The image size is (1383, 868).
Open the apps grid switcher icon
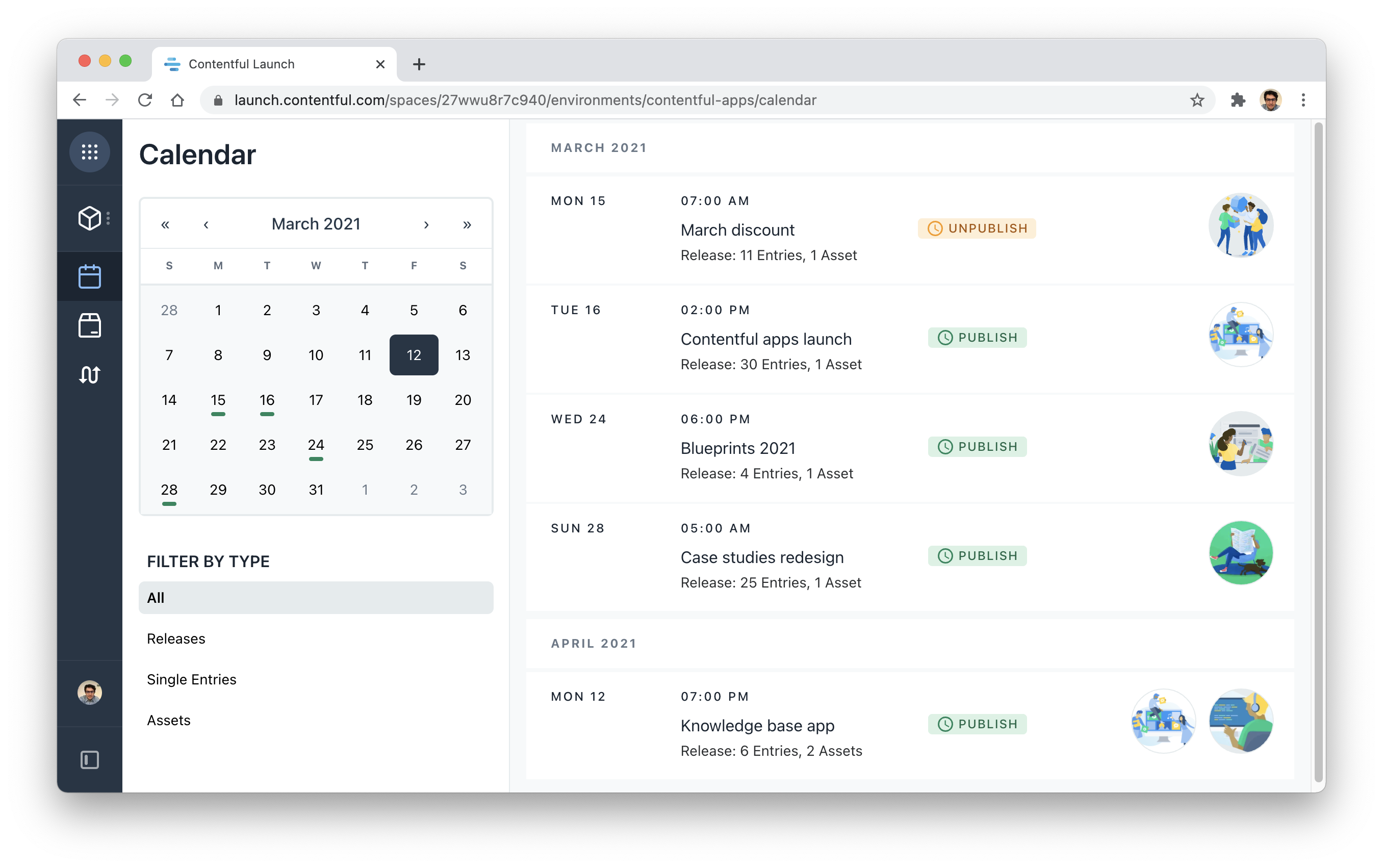[90, 152]
